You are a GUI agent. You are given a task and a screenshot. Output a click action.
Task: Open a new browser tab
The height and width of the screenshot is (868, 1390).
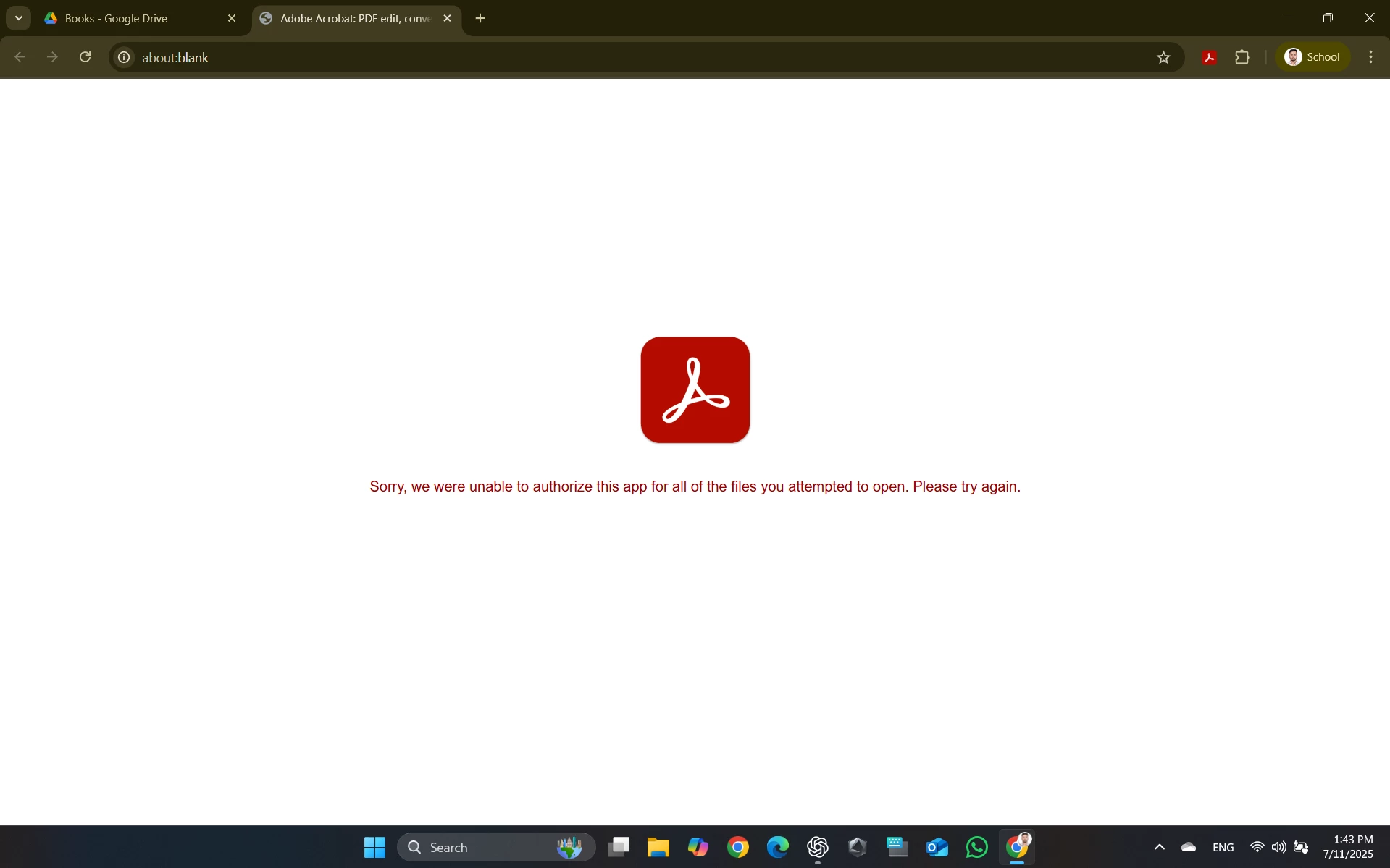coord(480,19)
